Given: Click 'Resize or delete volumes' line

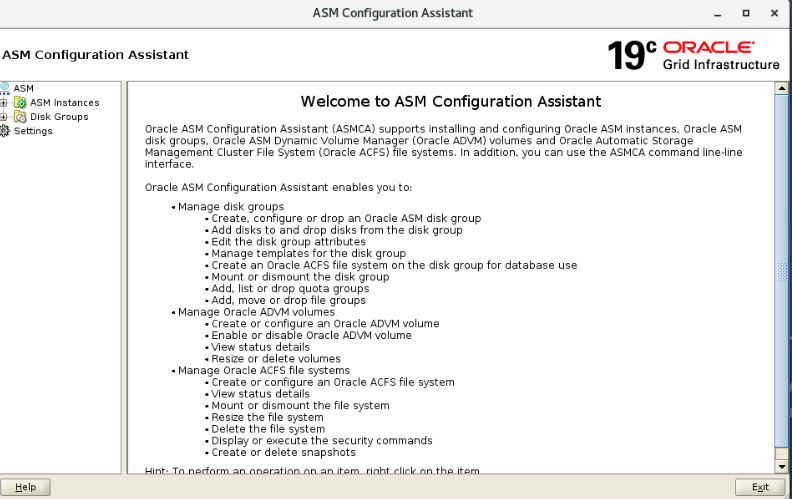Looking at the screenshot, I should click(x=276, y=359).
